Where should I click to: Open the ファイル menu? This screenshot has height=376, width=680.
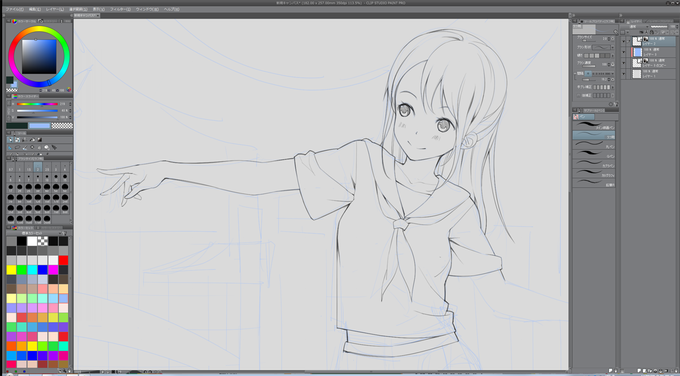point(14,9)
